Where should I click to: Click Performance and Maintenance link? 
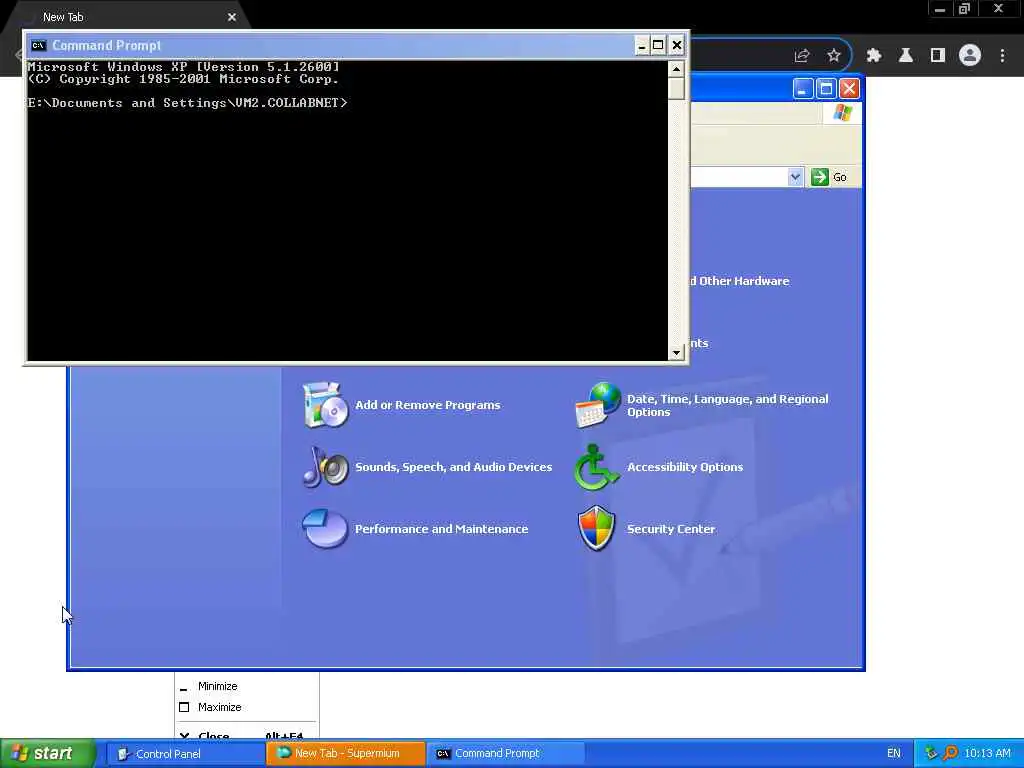pyautogui.click(x=441, y=529)
